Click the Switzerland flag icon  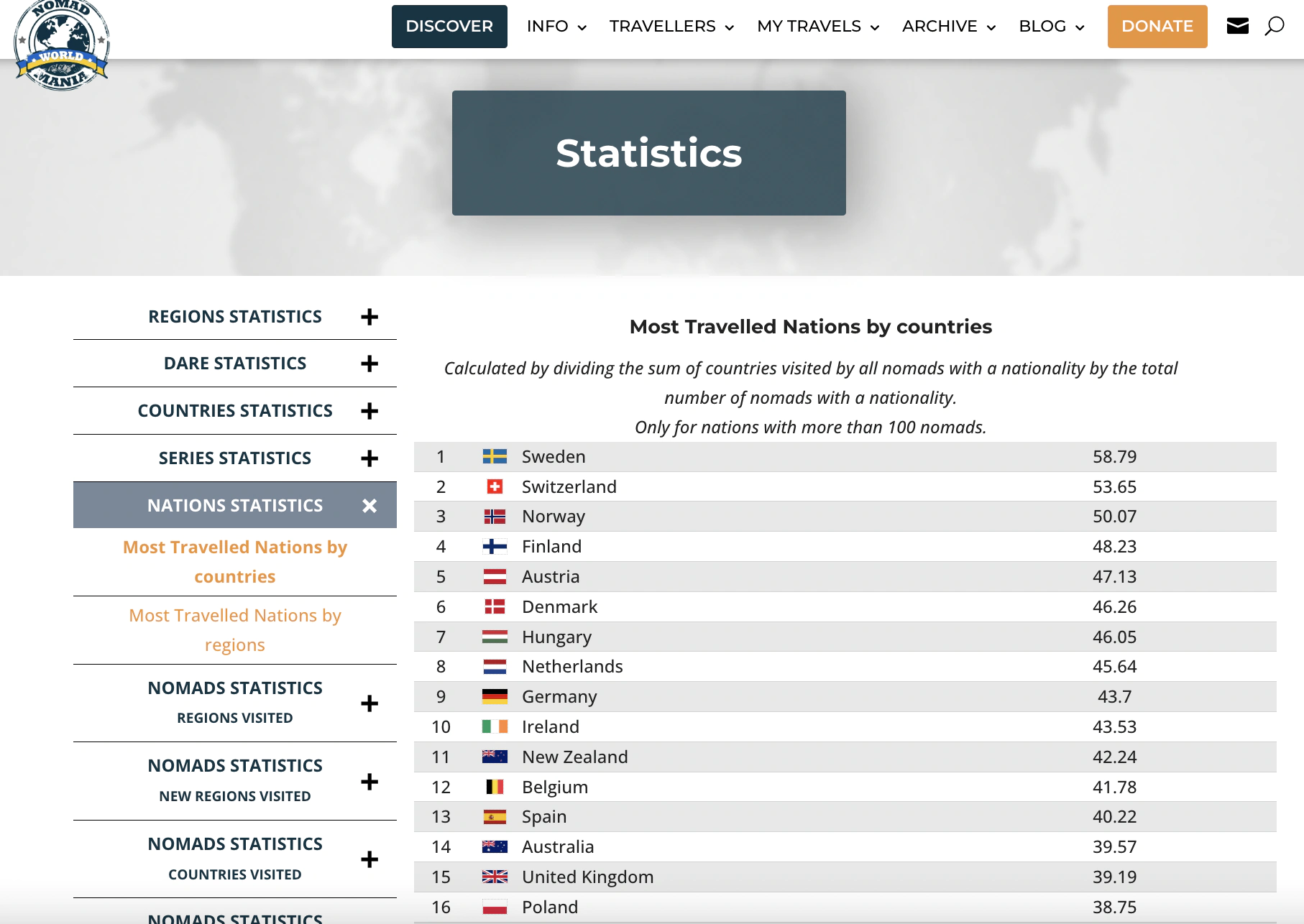tap(495, 487)
